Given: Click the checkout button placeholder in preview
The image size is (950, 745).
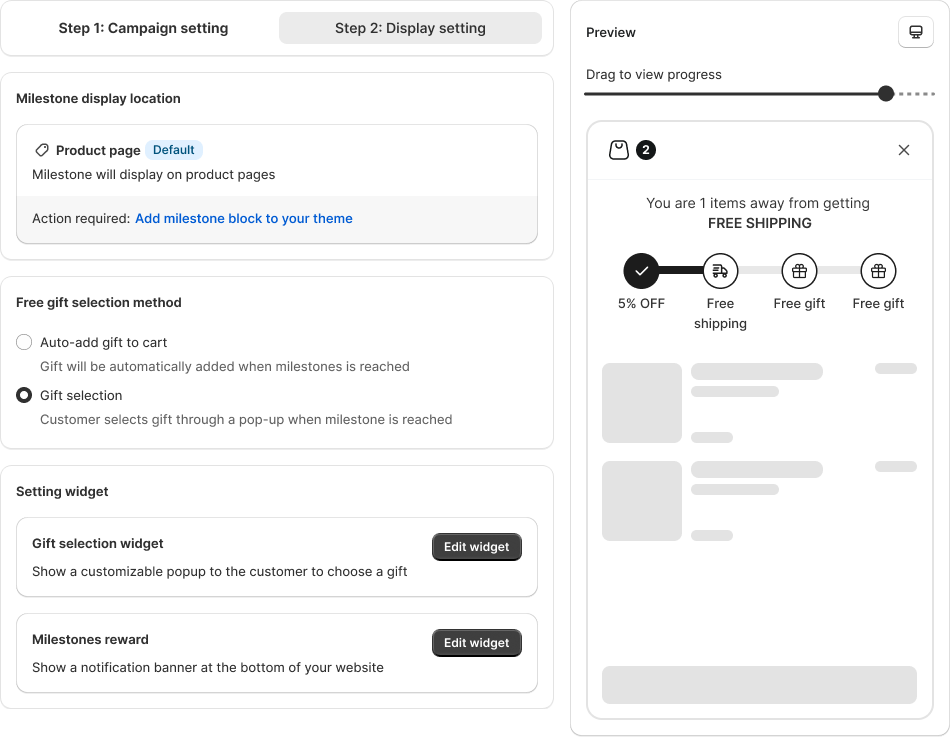Looking at the screenshot, I should tap(759, 685).
